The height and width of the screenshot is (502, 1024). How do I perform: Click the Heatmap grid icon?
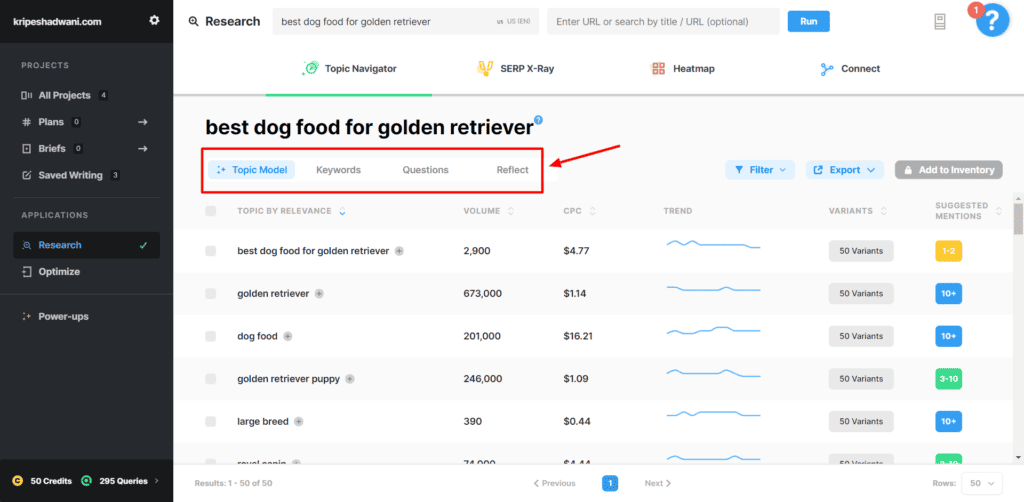658,69
